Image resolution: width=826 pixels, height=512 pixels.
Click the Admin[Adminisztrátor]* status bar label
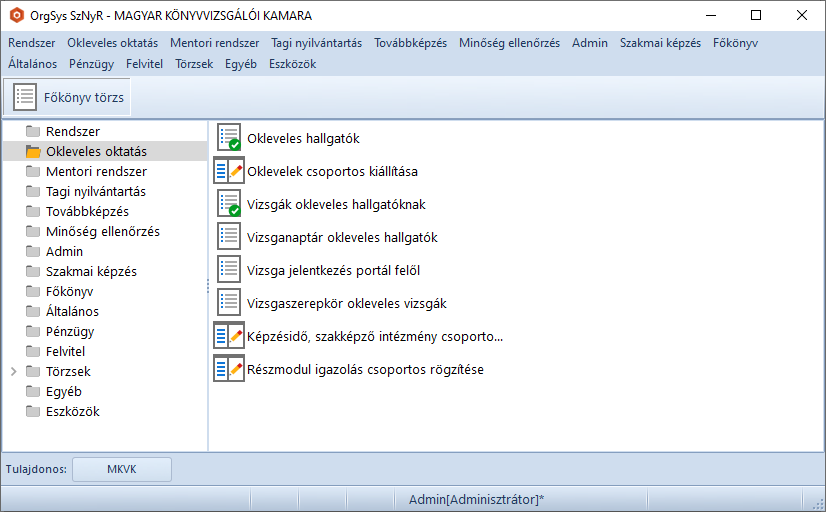[x=476, y=499]
